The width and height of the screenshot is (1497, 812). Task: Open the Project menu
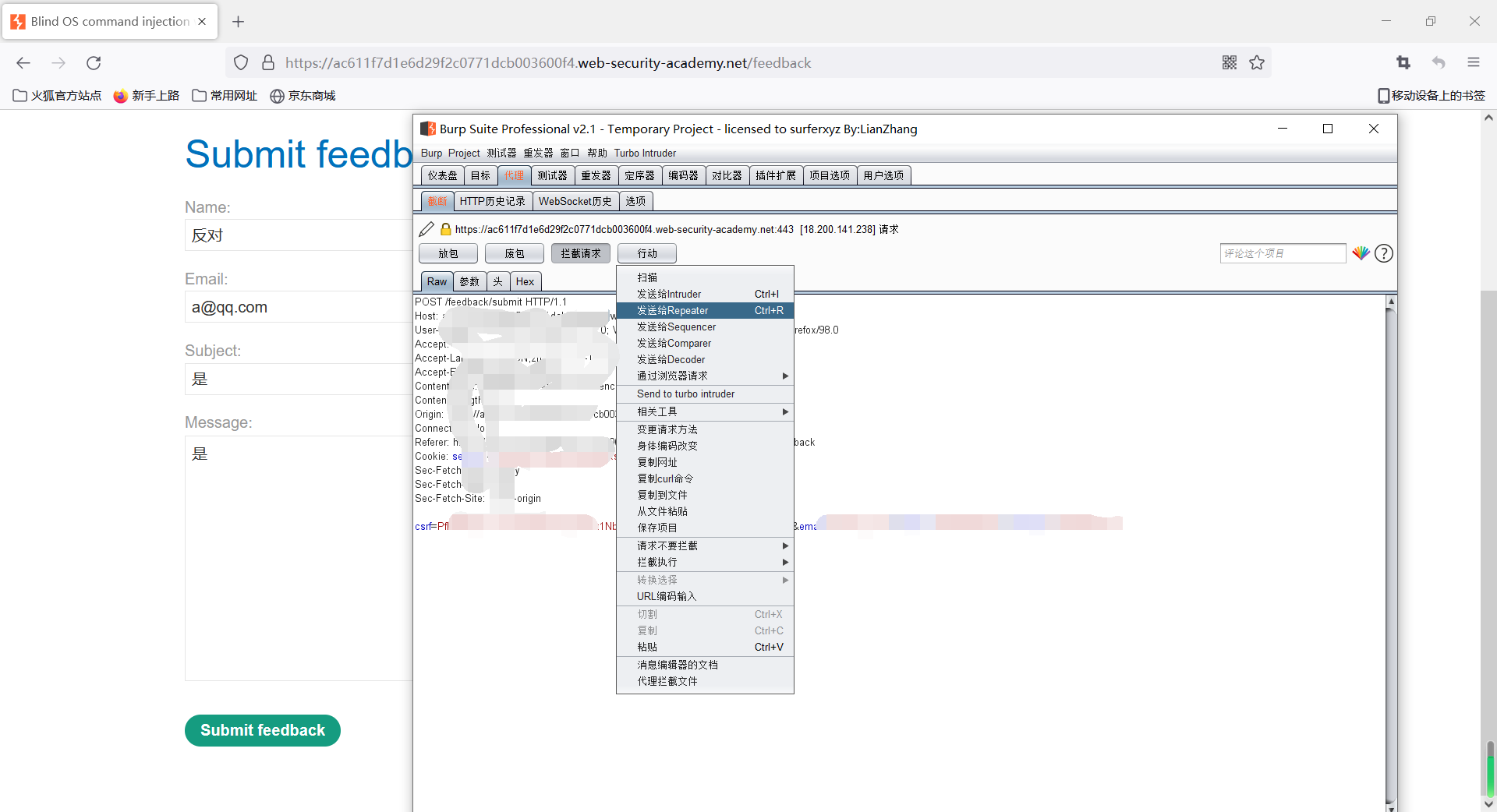point(464,153)
